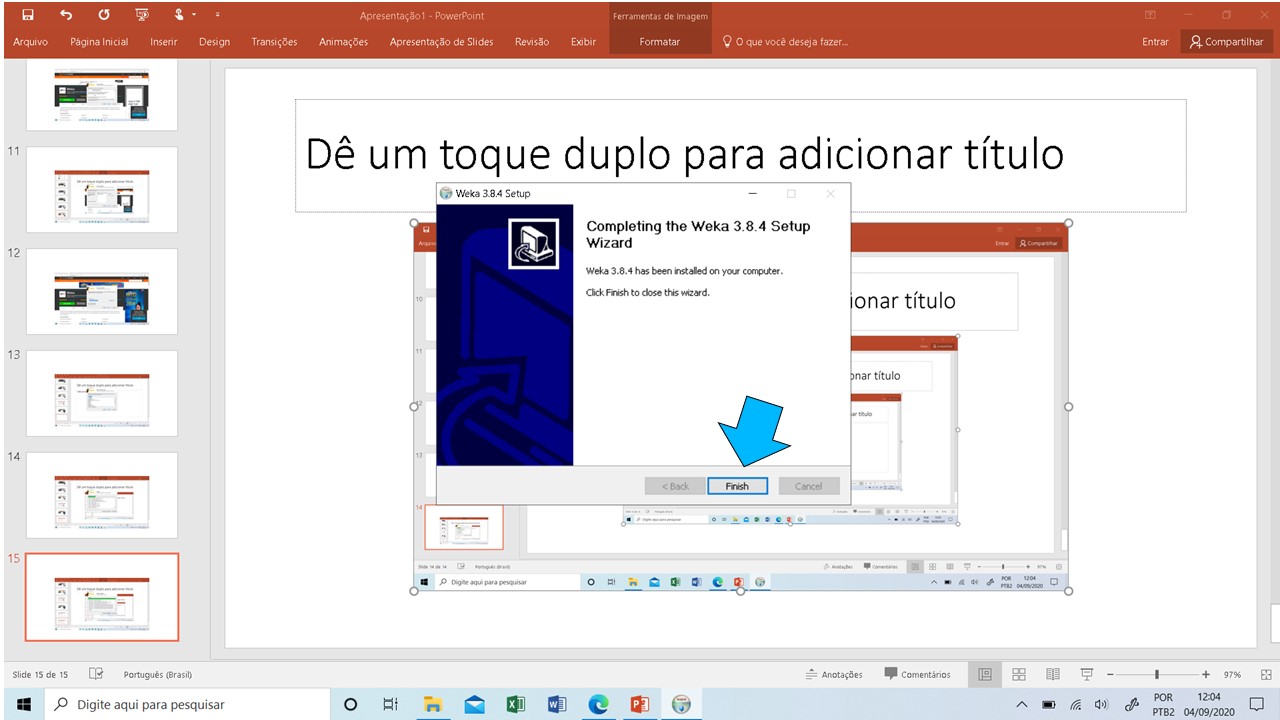Go to Transições tab
Screen dimensions: 1280x720
pyautogui.click(x=274, y=42)
